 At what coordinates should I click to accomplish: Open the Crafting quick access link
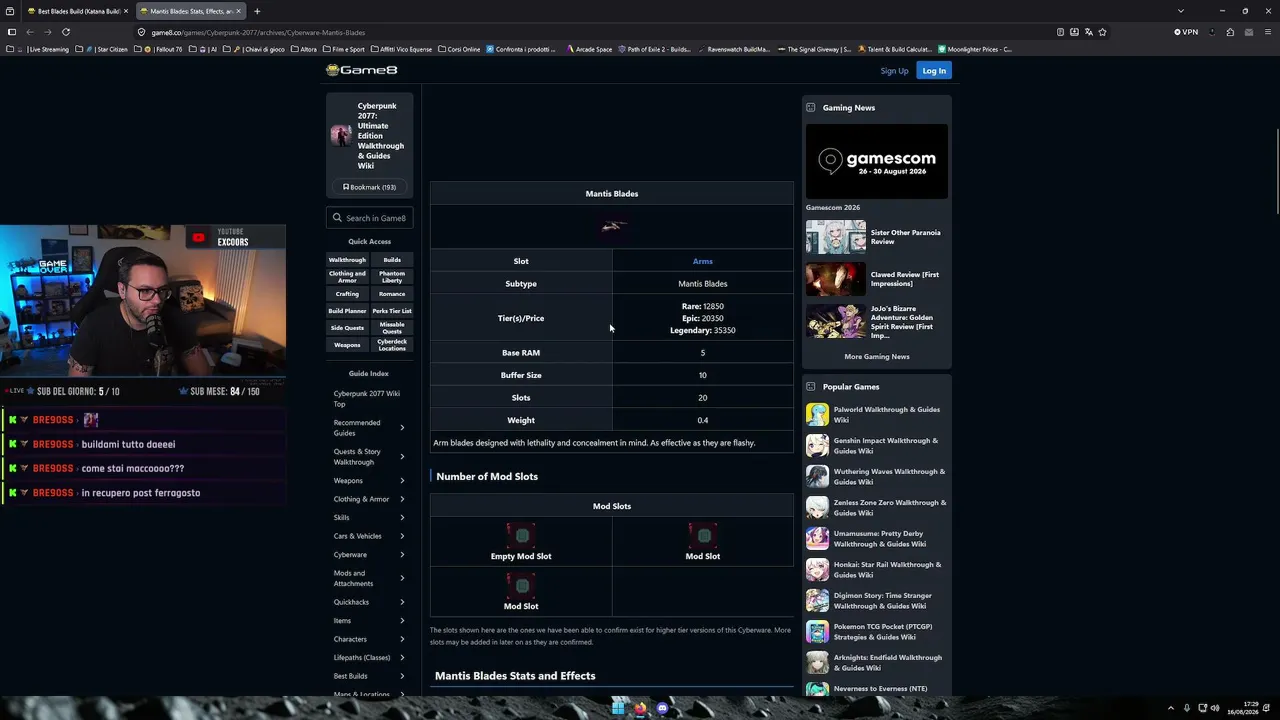click(x=347, y=294)
